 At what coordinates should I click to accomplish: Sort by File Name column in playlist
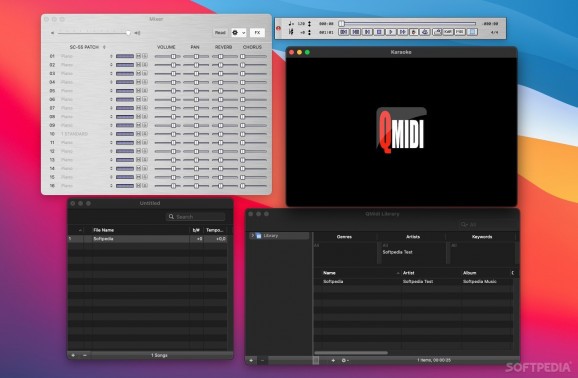tap(140, 230)
